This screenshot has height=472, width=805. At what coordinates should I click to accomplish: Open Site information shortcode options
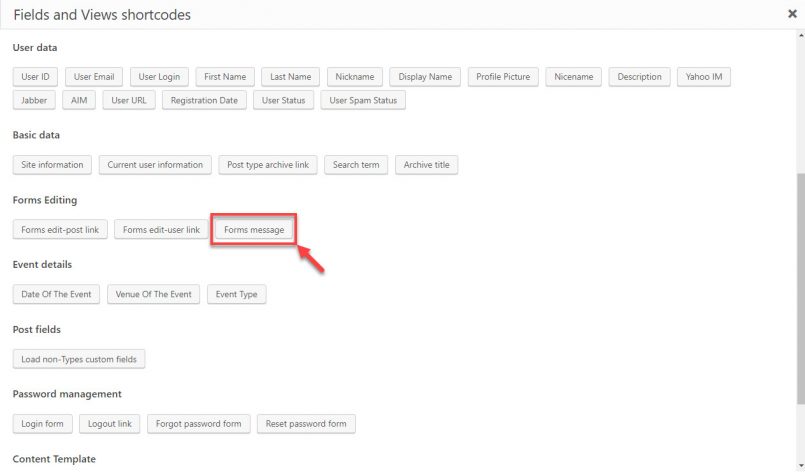[52, 165]
